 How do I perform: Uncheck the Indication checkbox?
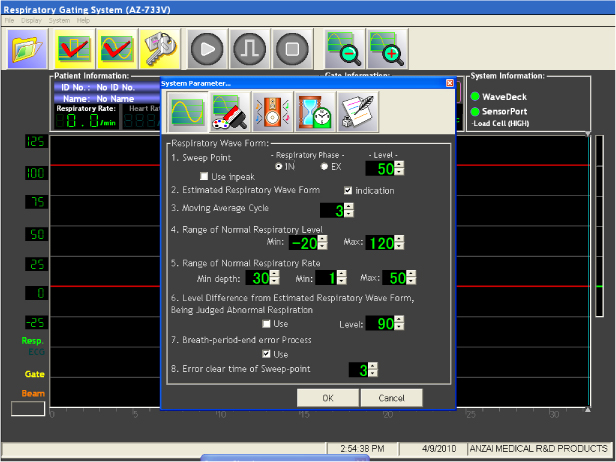[348, 190]
